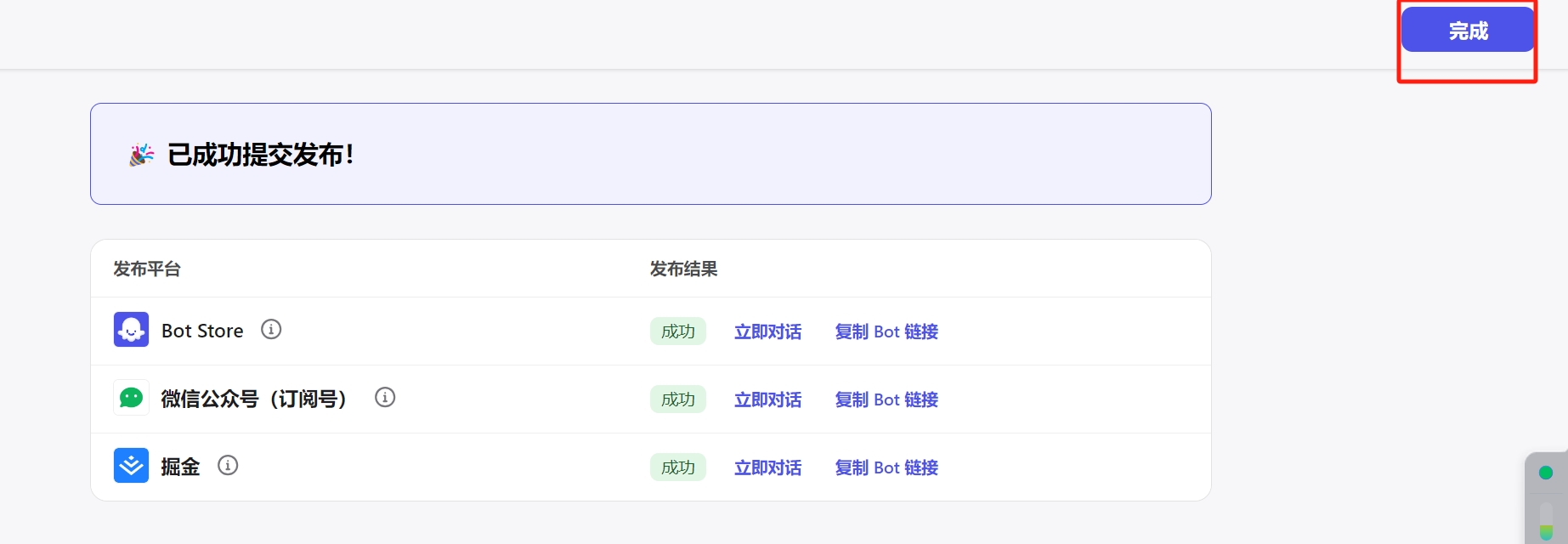The image size is (1568, 544).
Task: Click the 微信公众号 WeChat icon
Action: (131, 398)
